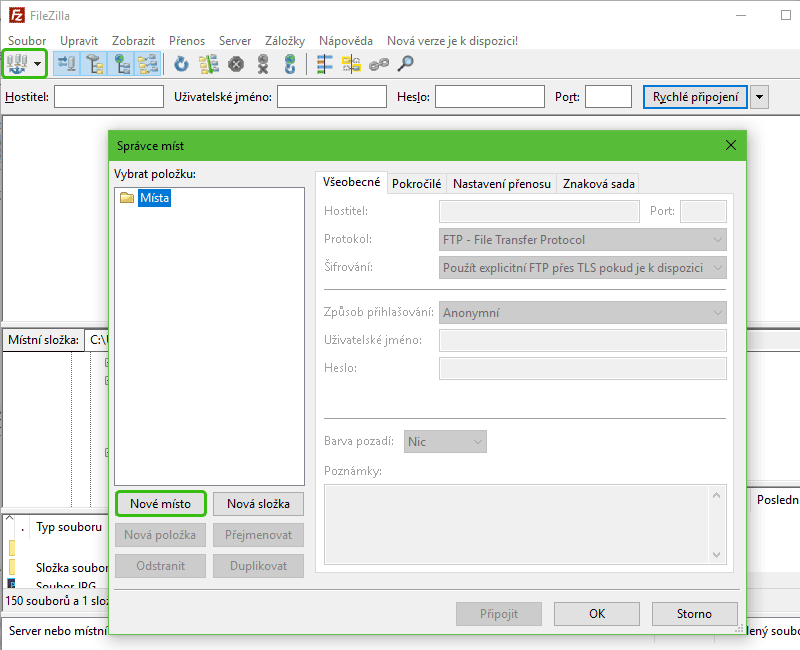This screenshot has height=650, width=800.
Task: Open the Server menu
Action: (x=235, y=41)
